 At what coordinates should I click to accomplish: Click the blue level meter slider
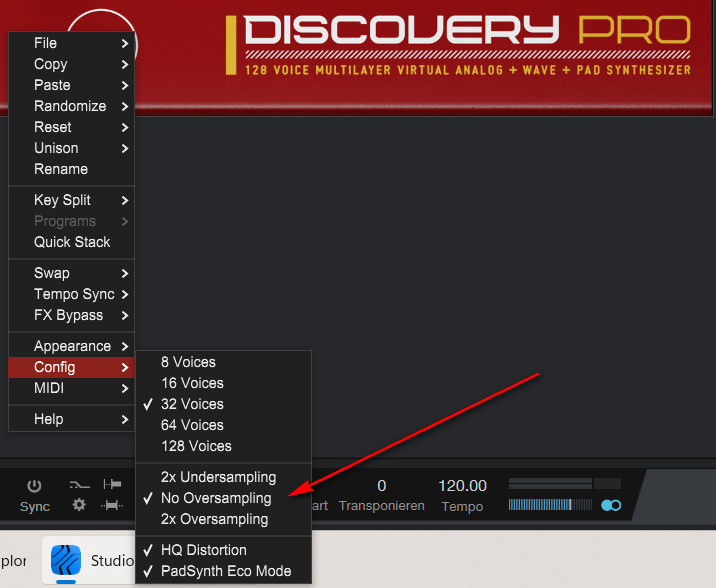[550, 505]
